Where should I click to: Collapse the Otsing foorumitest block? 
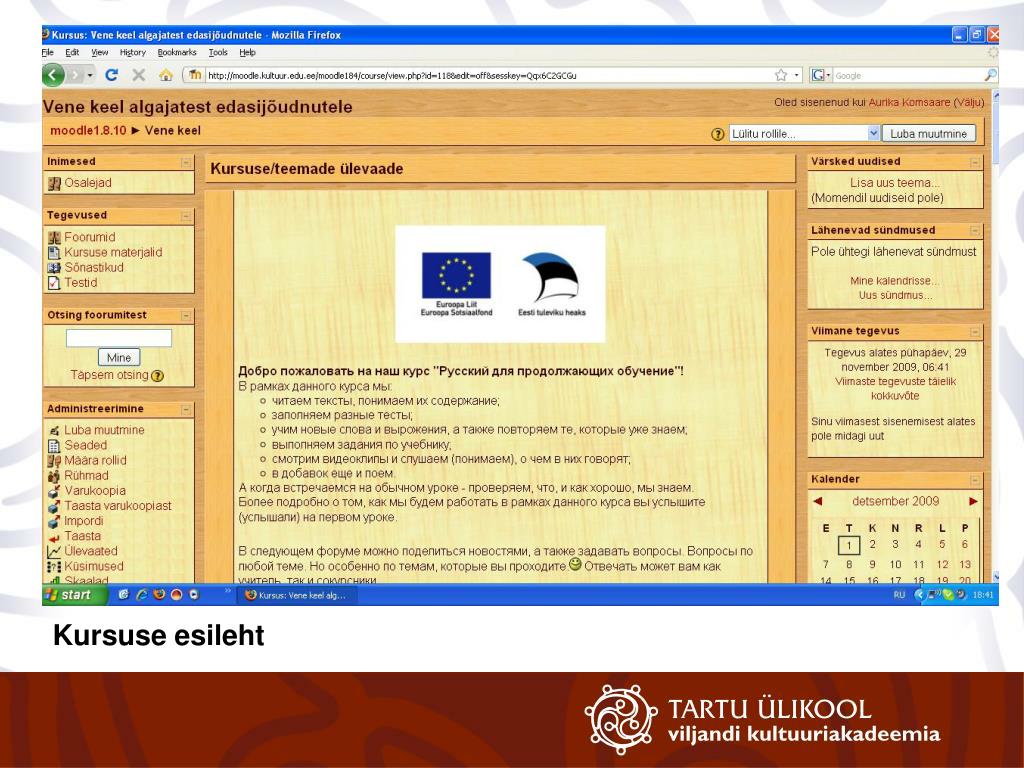186,316
